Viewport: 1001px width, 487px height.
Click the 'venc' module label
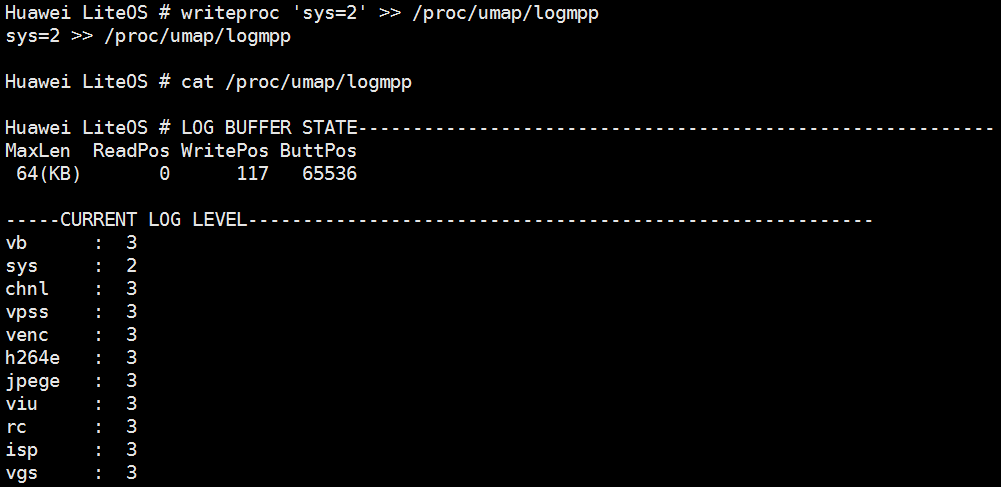click(27, 335)
